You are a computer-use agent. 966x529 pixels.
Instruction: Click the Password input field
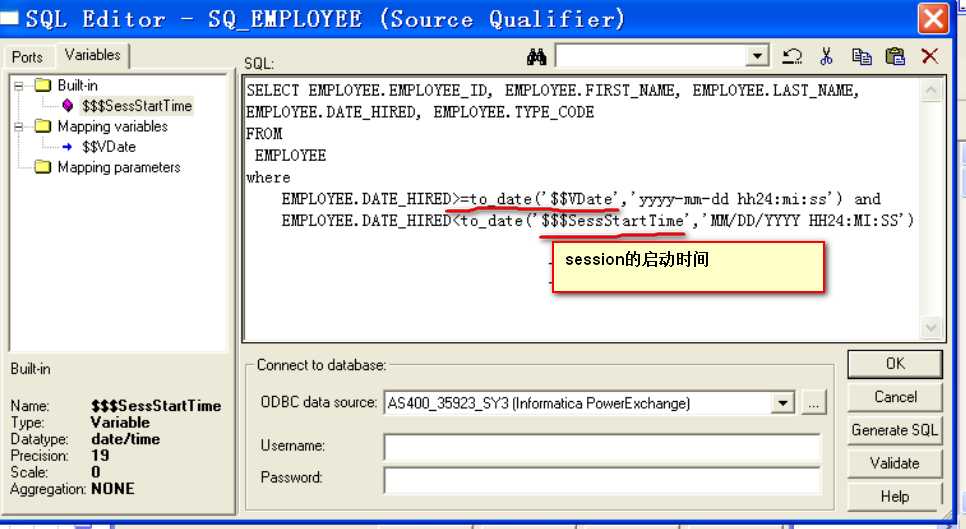tap(602, 480)
